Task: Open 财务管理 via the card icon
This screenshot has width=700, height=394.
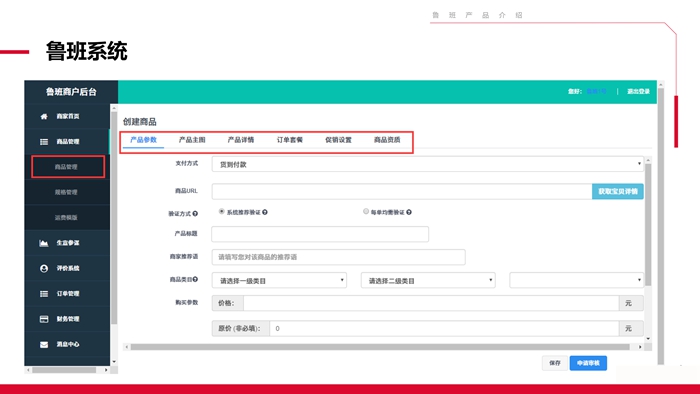Action: (x=44, y=319)
